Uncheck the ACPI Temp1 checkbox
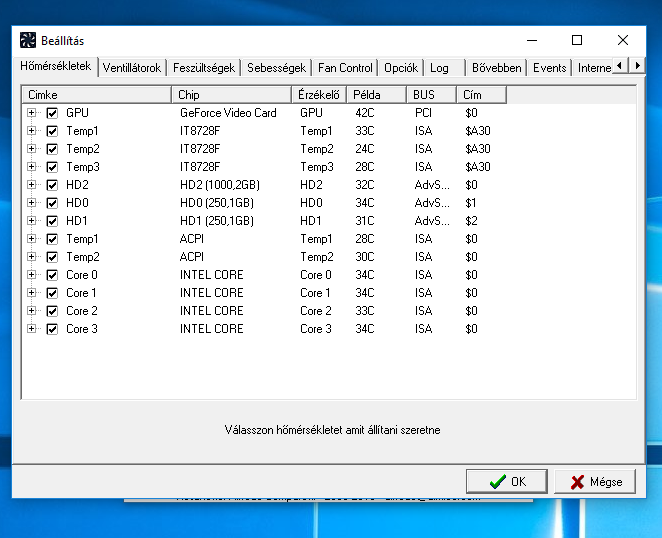 click(x=52, y=239)
